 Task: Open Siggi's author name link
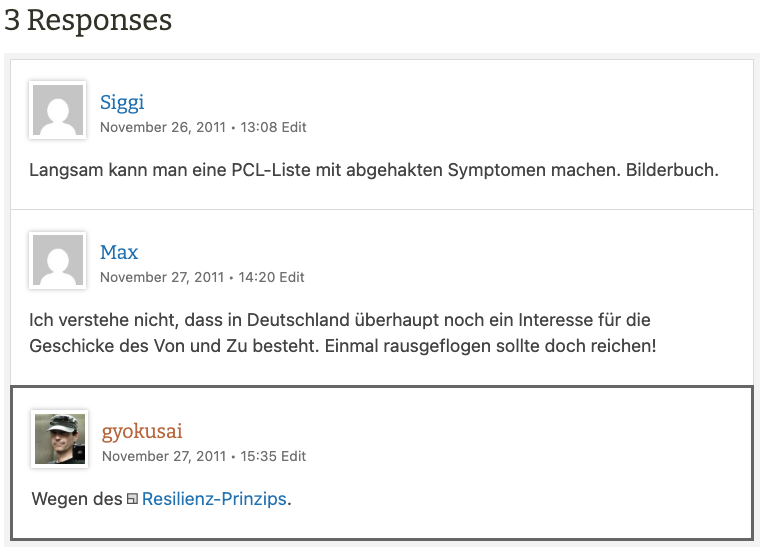tap(122, 102)
